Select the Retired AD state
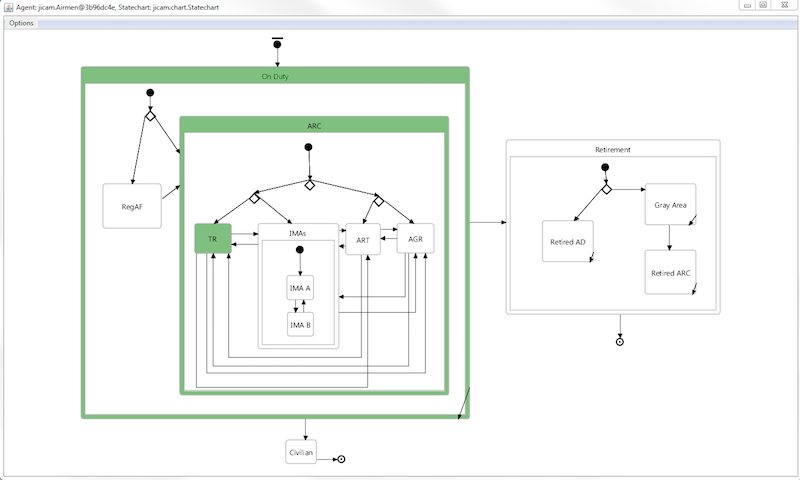Viewport: 800px width, 480px height. click(x=567, y=241)
